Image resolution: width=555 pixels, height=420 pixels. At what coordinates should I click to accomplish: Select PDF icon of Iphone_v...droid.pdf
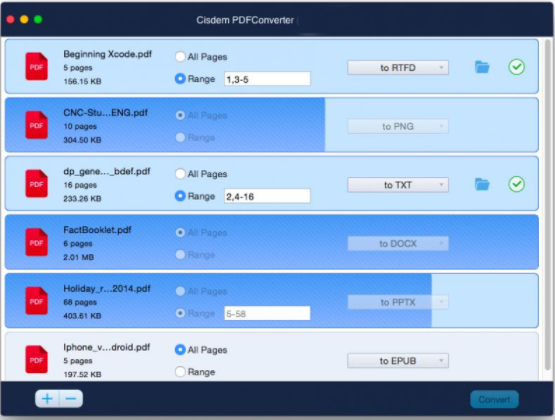[36, 359]
